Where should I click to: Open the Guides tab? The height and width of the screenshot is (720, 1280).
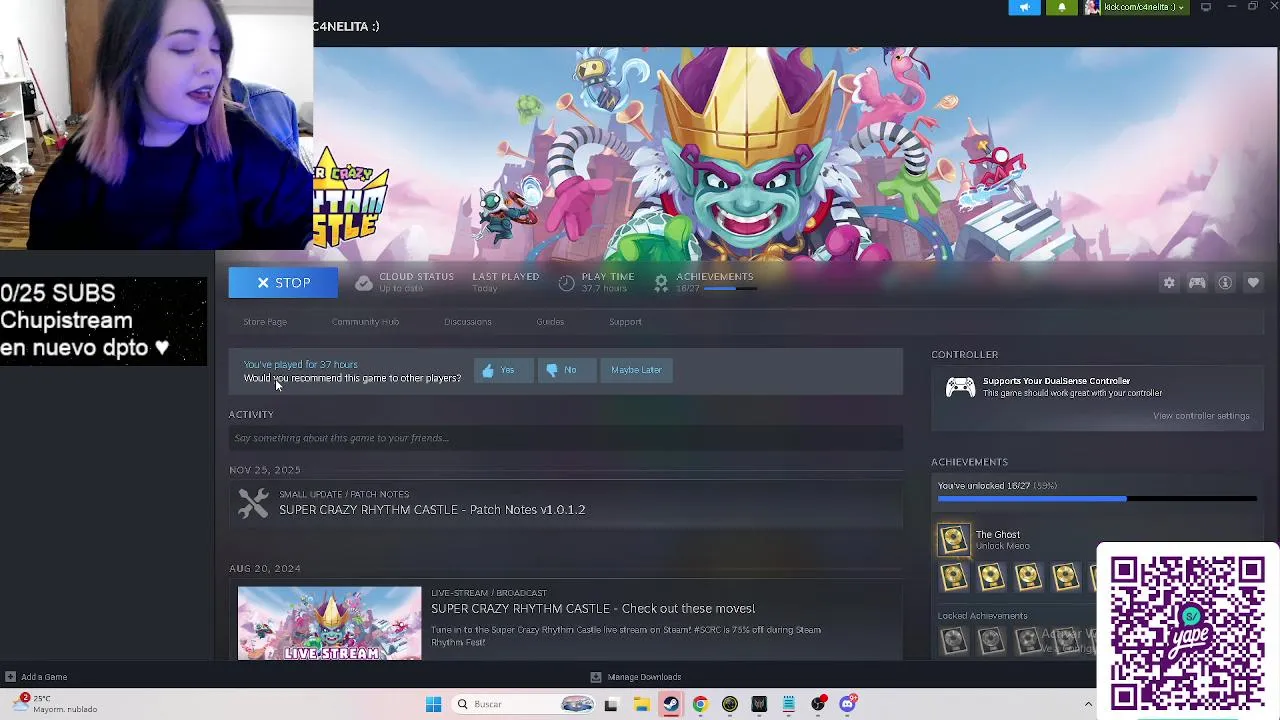[x=550, y=322]
